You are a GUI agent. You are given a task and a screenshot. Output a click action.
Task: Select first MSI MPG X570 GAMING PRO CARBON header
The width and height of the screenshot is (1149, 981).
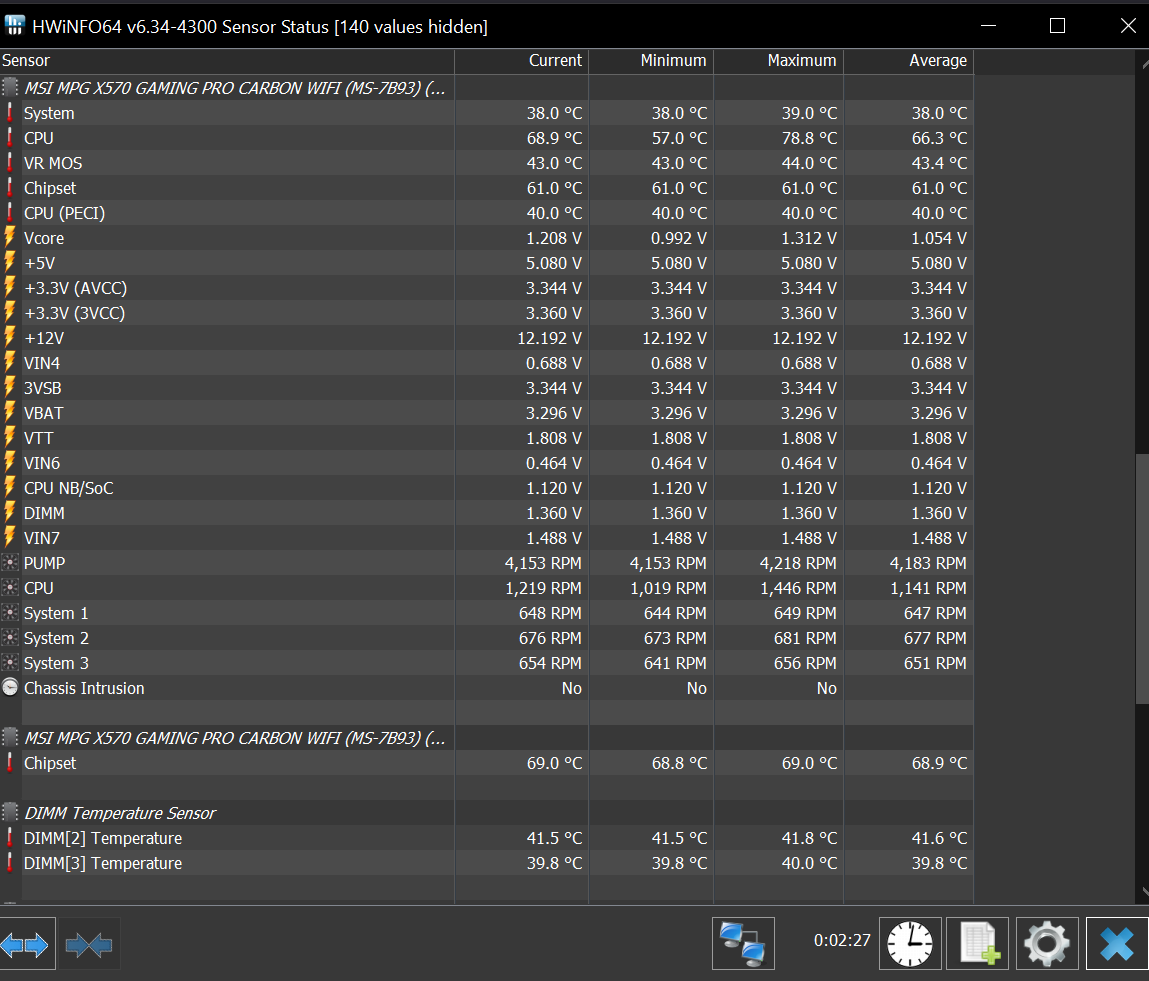point(234,88)
